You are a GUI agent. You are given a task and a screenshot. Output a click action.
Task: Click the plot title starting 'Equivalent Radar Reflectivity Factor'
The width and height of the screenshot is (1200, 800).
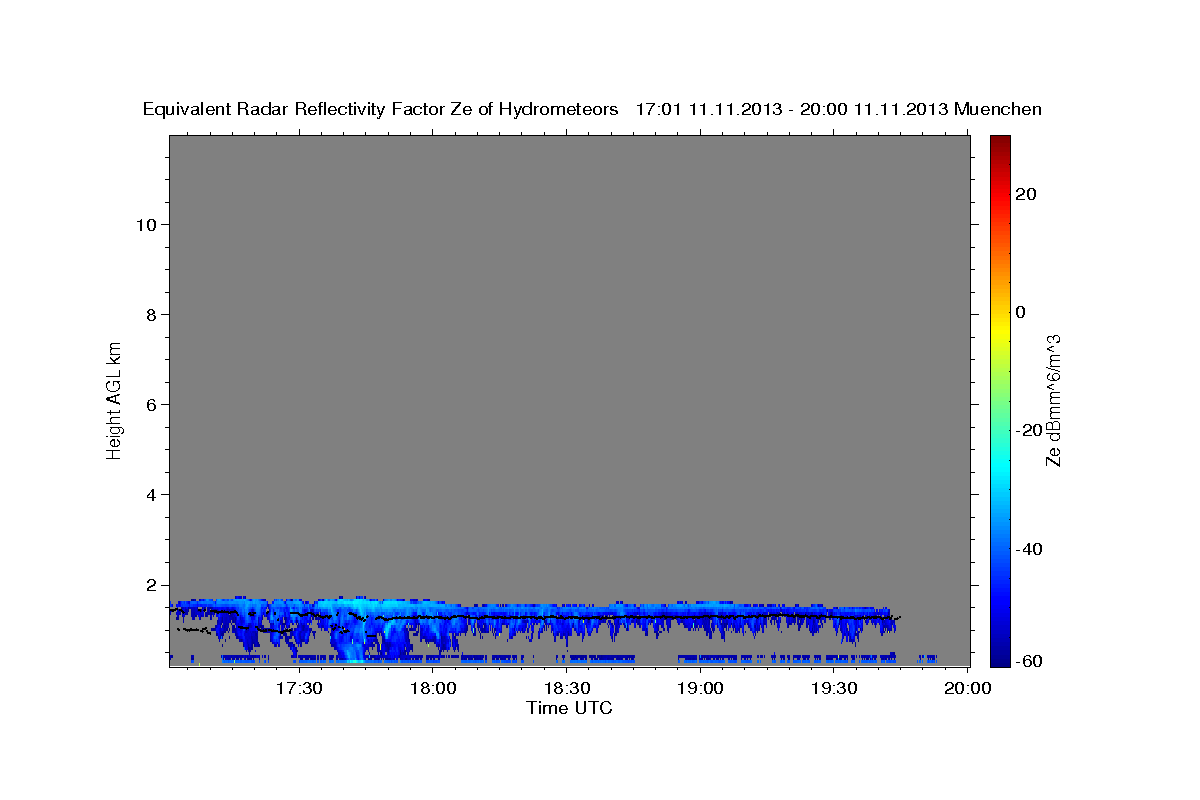point(592,110)
